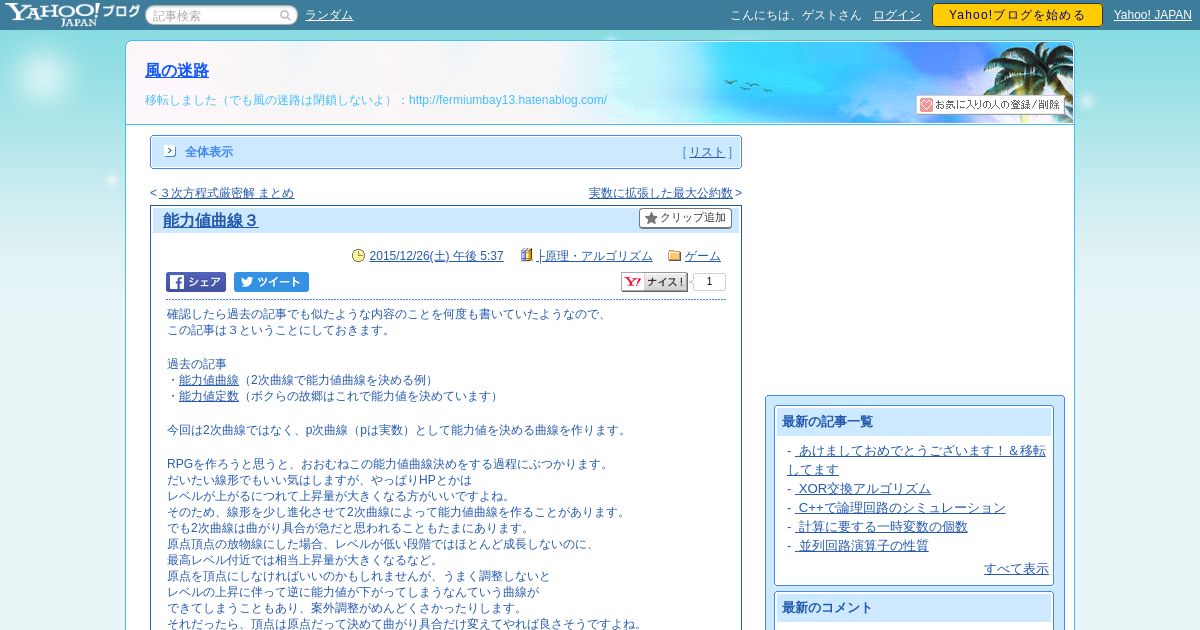Open the 原理・アルゴリズム category link
1200x630 pixels.
click(x=595, y=256)
